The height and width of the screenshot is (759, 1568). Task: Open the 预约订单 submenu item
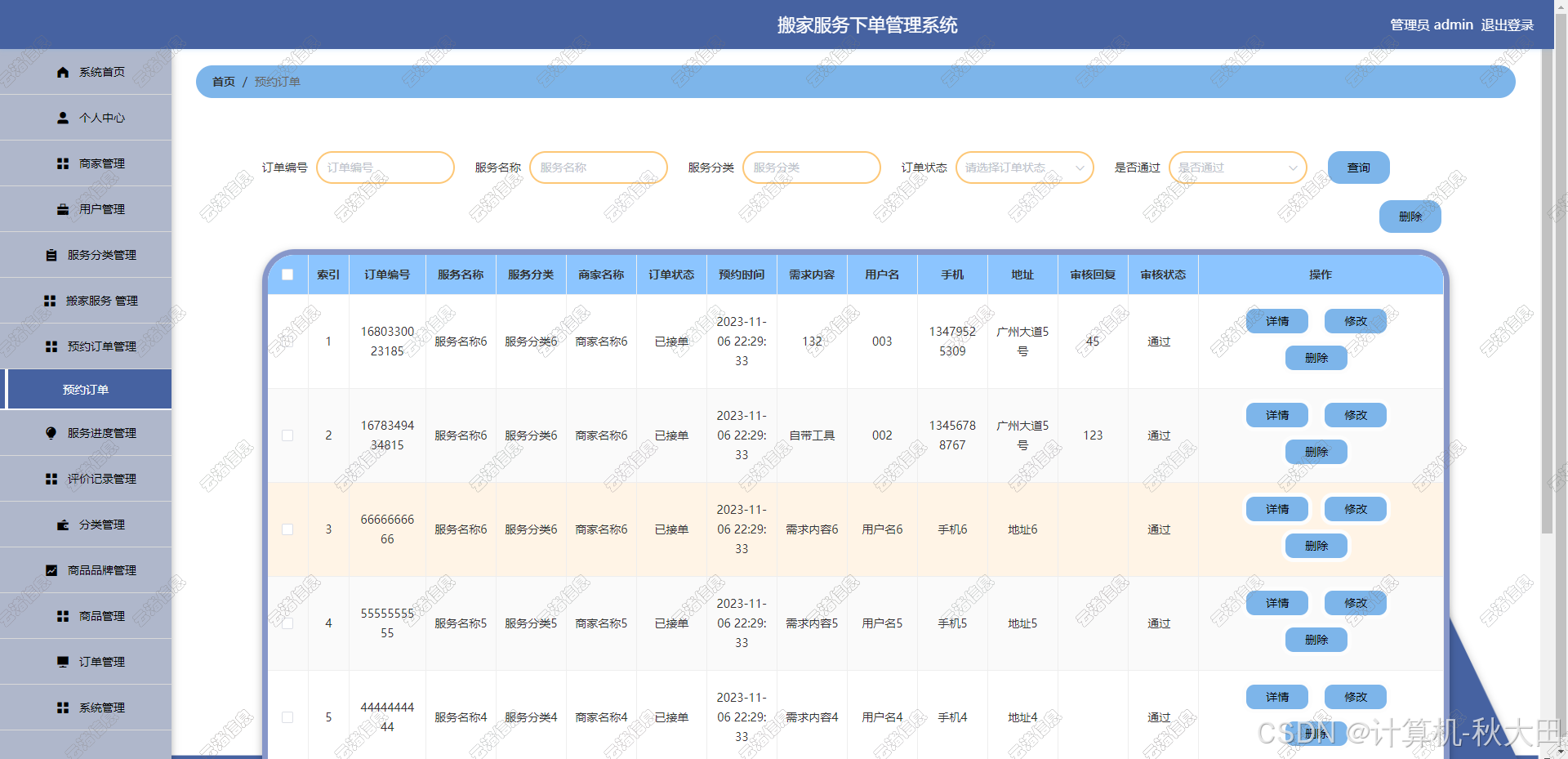[86, 390]
